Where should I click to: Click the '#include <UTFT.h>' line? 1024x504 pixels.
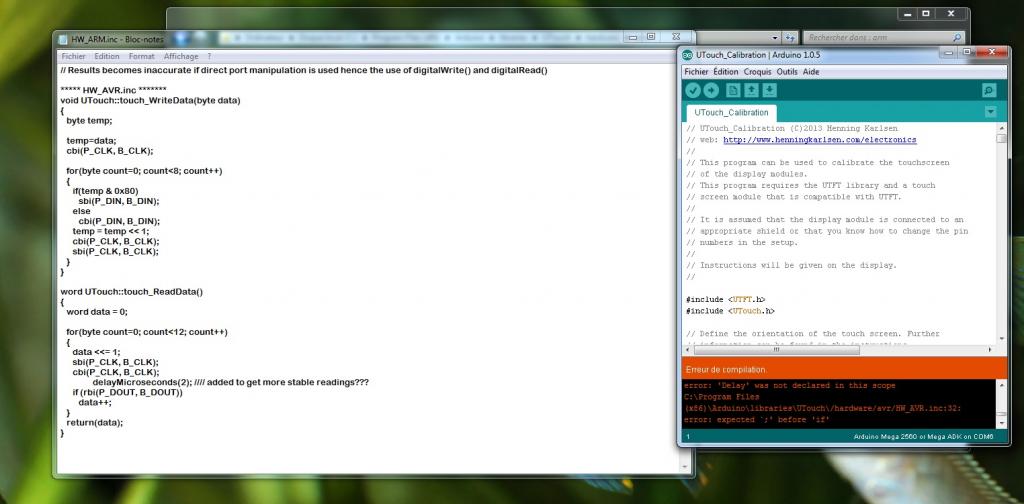click(726, 299)
